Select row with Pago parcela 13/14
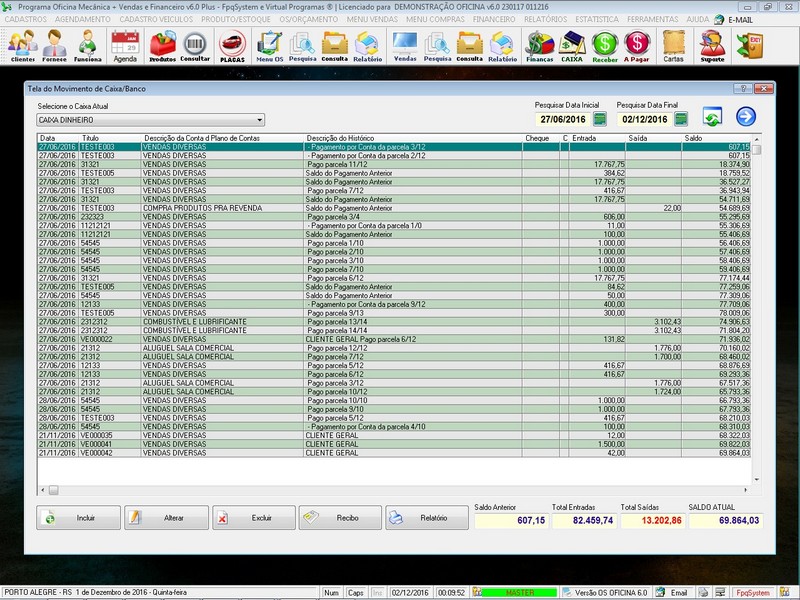The height and width of the screenshot is (600, 800). [394, 322]
